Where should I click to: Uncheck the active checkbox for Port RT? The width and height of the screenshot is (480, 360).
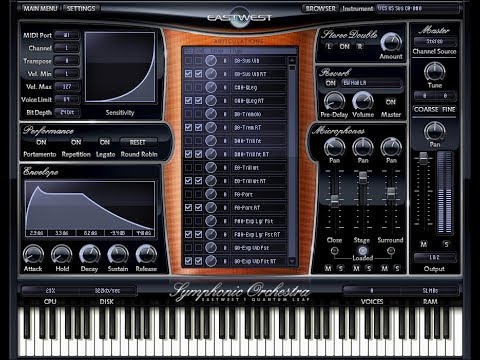[188, 207]
